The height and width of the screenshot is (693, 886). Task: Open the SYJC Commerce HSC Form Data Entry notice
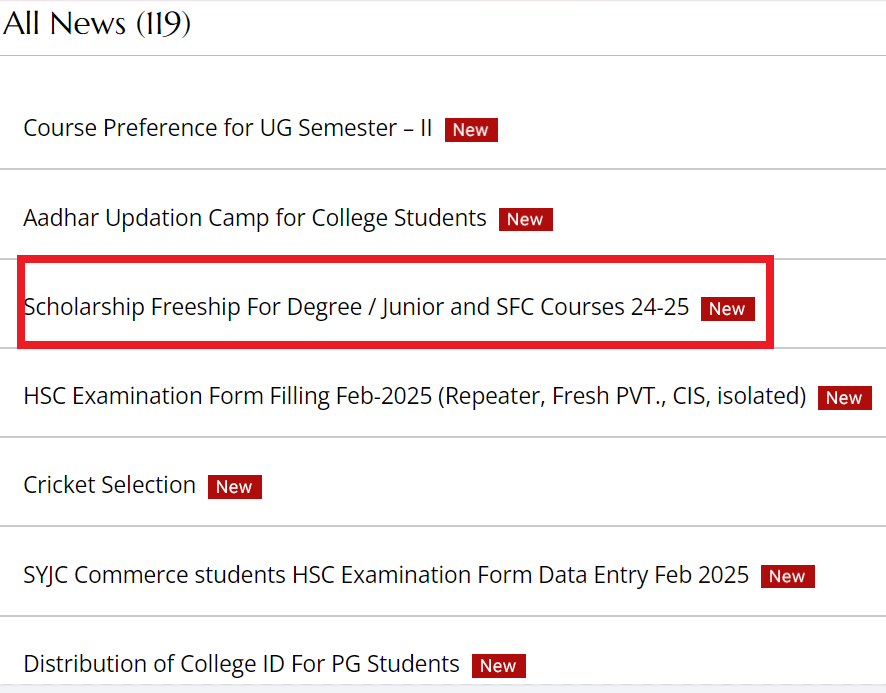click(386, 575)
